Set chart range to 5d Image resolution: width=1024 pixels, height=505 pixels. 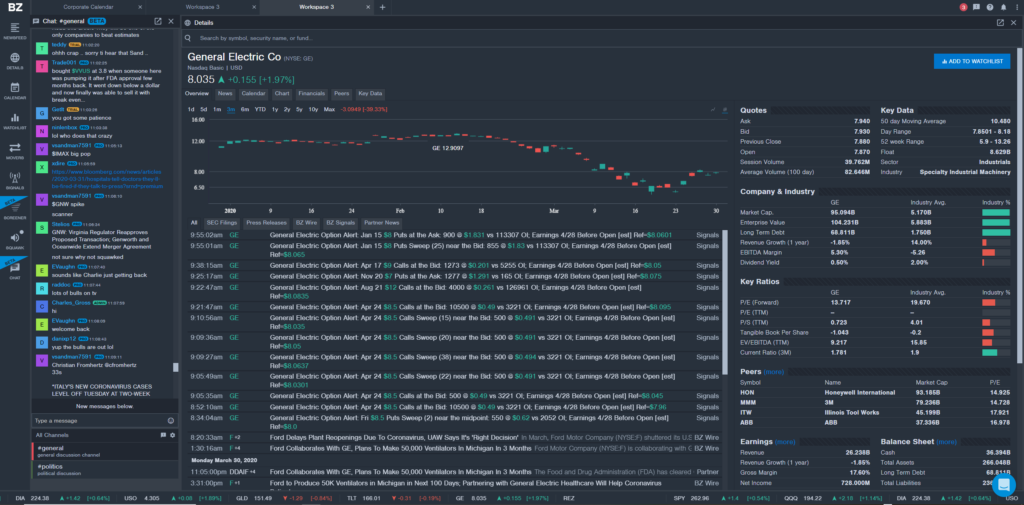[204, 109]
